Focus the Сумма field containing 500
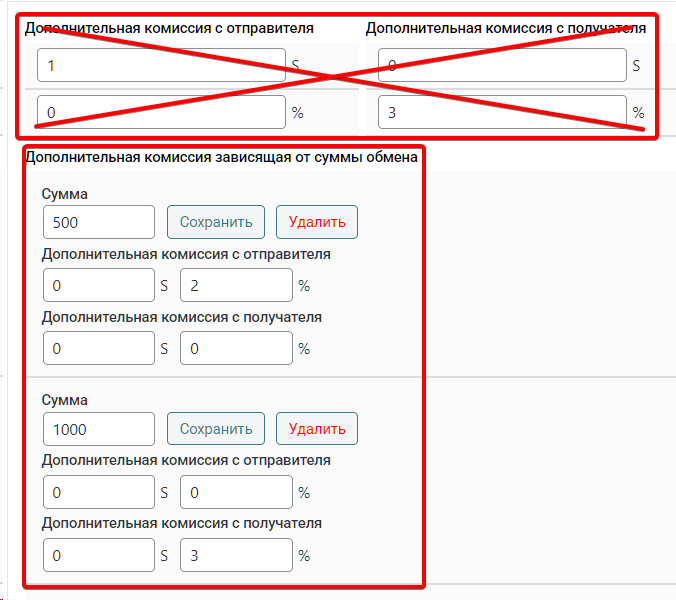This screenshot has width=676, height=600. pyautogui.click(x=99, y=222)
